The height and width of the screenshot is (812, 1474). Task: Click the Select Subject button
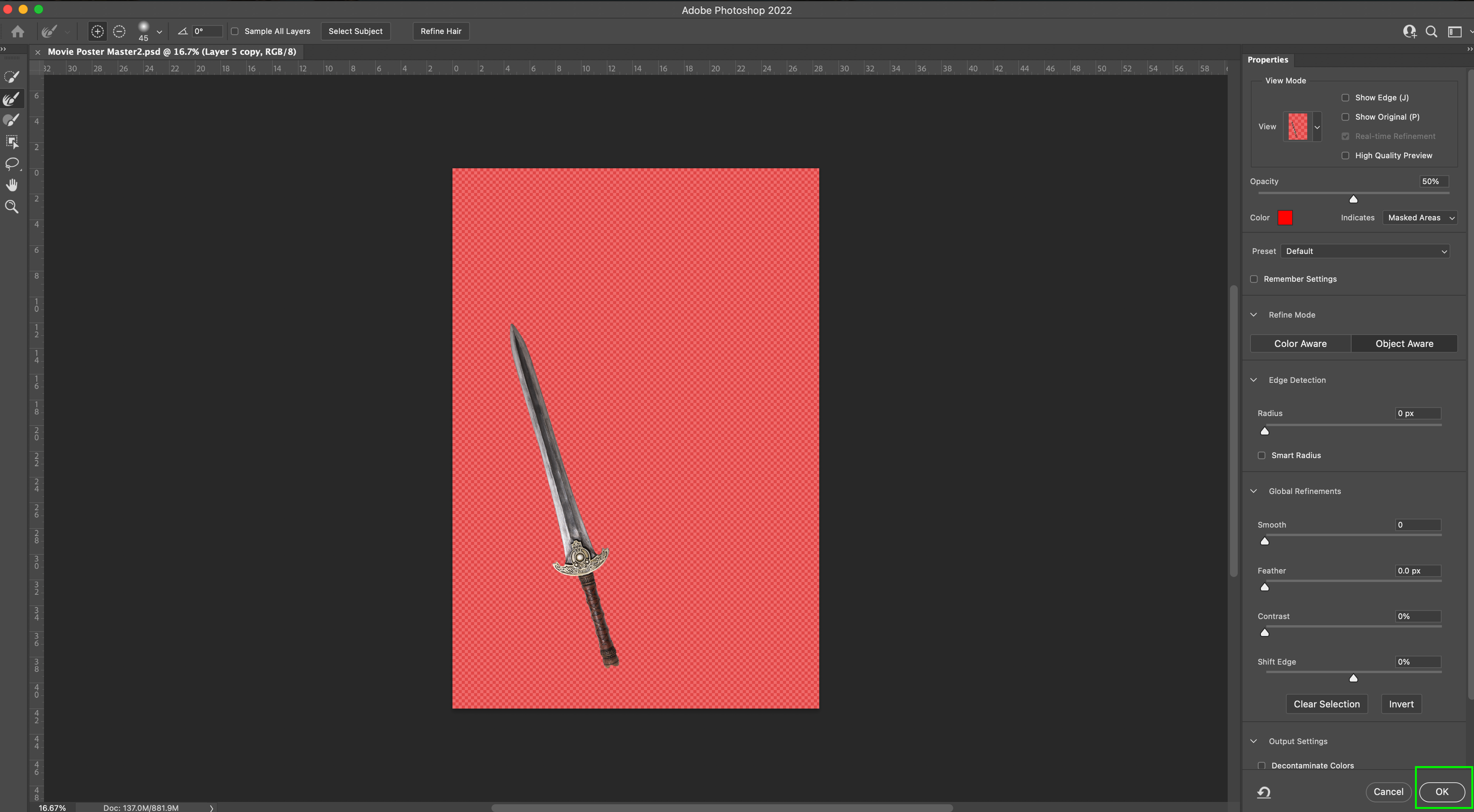point(355,31)
